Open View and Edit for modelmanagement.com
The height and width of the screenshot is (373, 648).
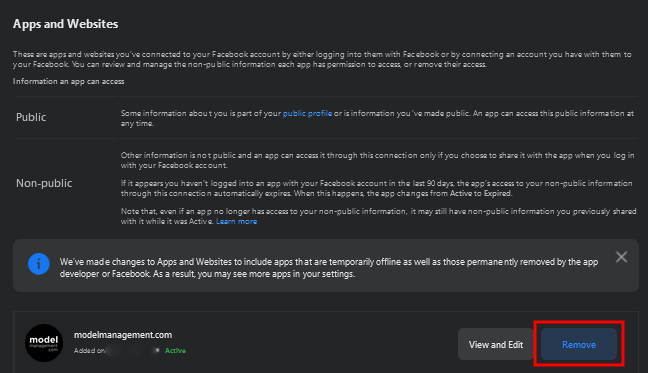pos(496,344)
